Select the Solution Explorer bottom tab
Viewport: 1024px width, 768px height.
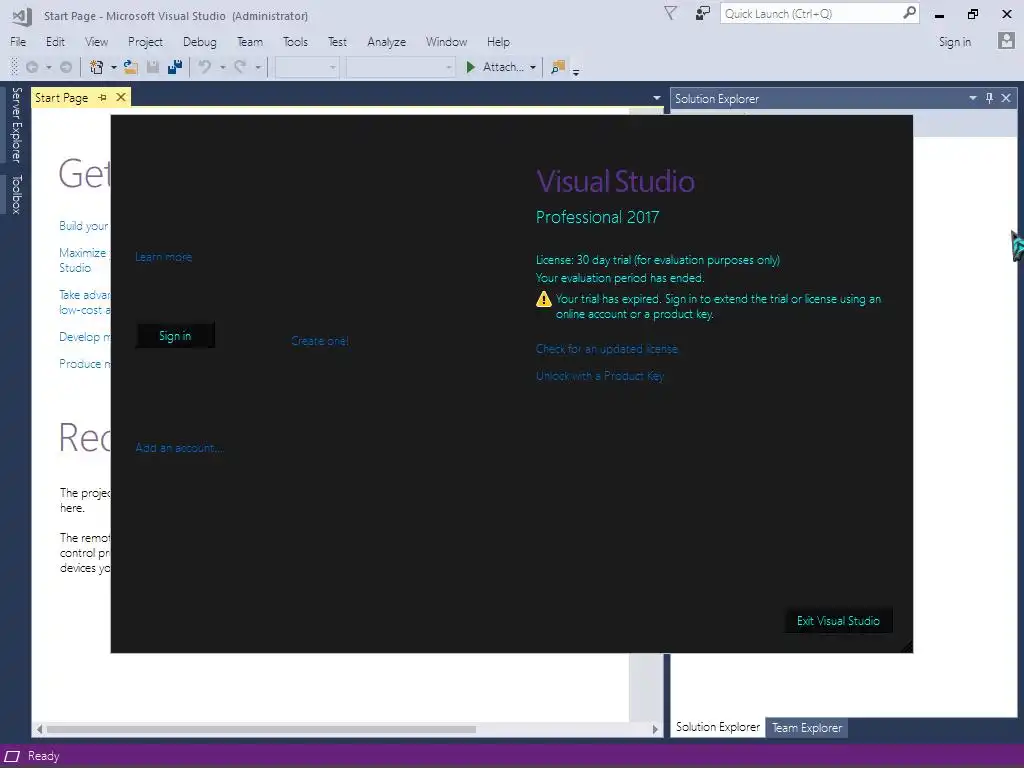coord(718,727)
